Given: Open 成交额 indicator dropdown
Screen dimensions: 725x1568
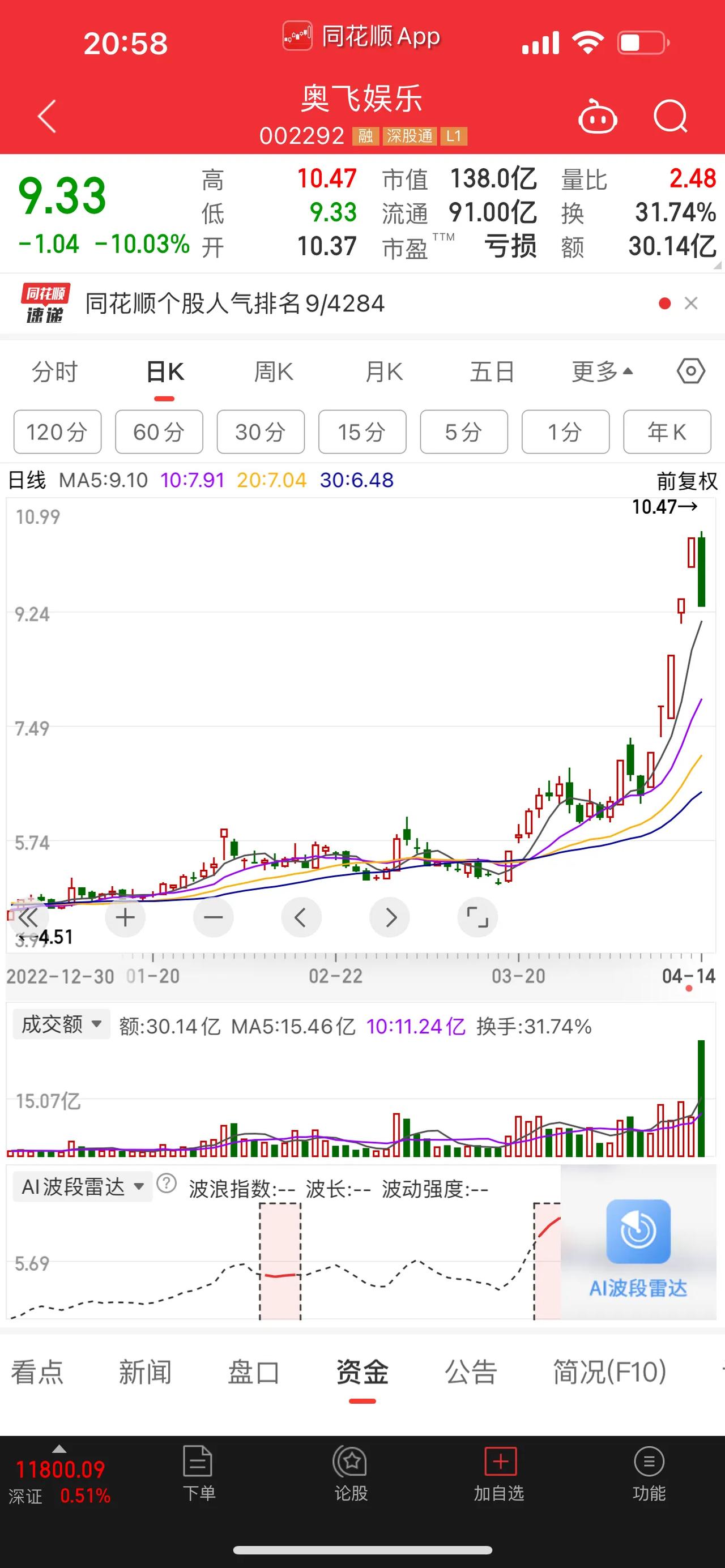Looking at the screenshot, I should (61, 1024).
